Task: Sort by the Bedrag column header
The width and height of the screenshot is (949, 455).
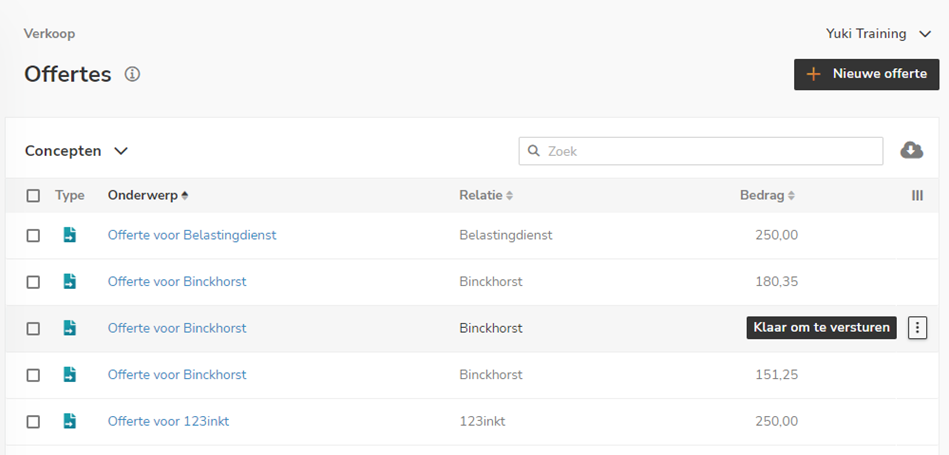Action: tap(767, 196)
